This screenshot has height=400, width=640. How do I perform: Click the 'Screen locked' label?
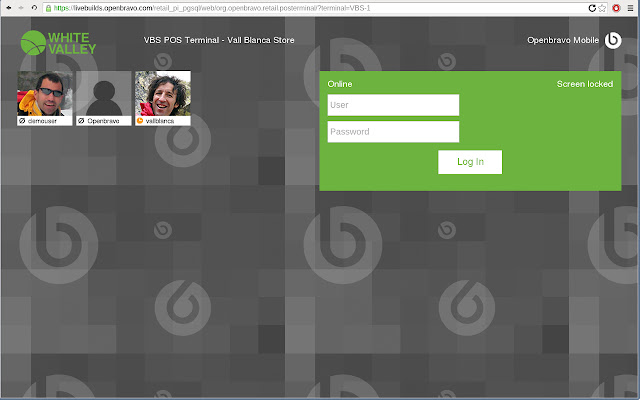[584, 84]
